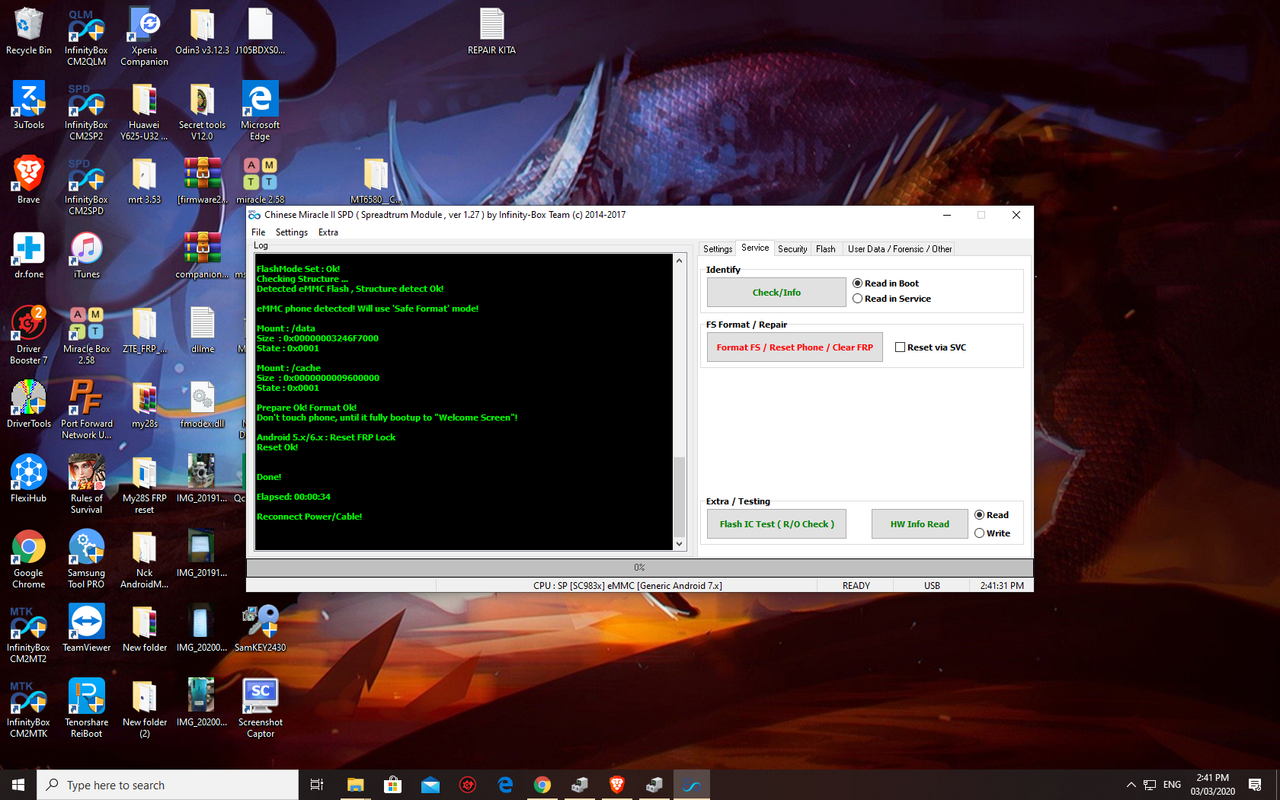Select the Read in Boot radio button
Screen dimensions: 1280x800
pyautogui.click(x=886, y=284)
